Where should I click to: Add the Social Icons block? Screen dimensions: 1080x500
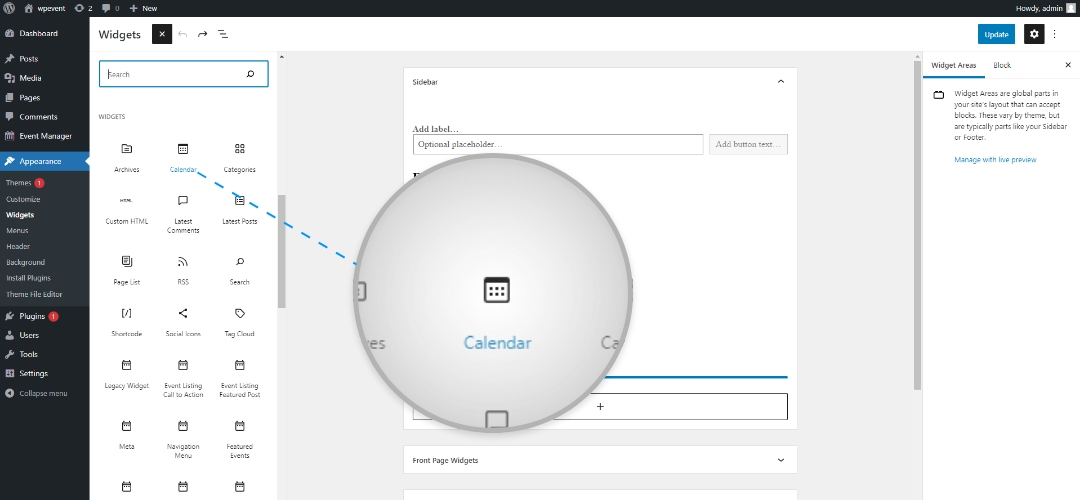[183, 320]
